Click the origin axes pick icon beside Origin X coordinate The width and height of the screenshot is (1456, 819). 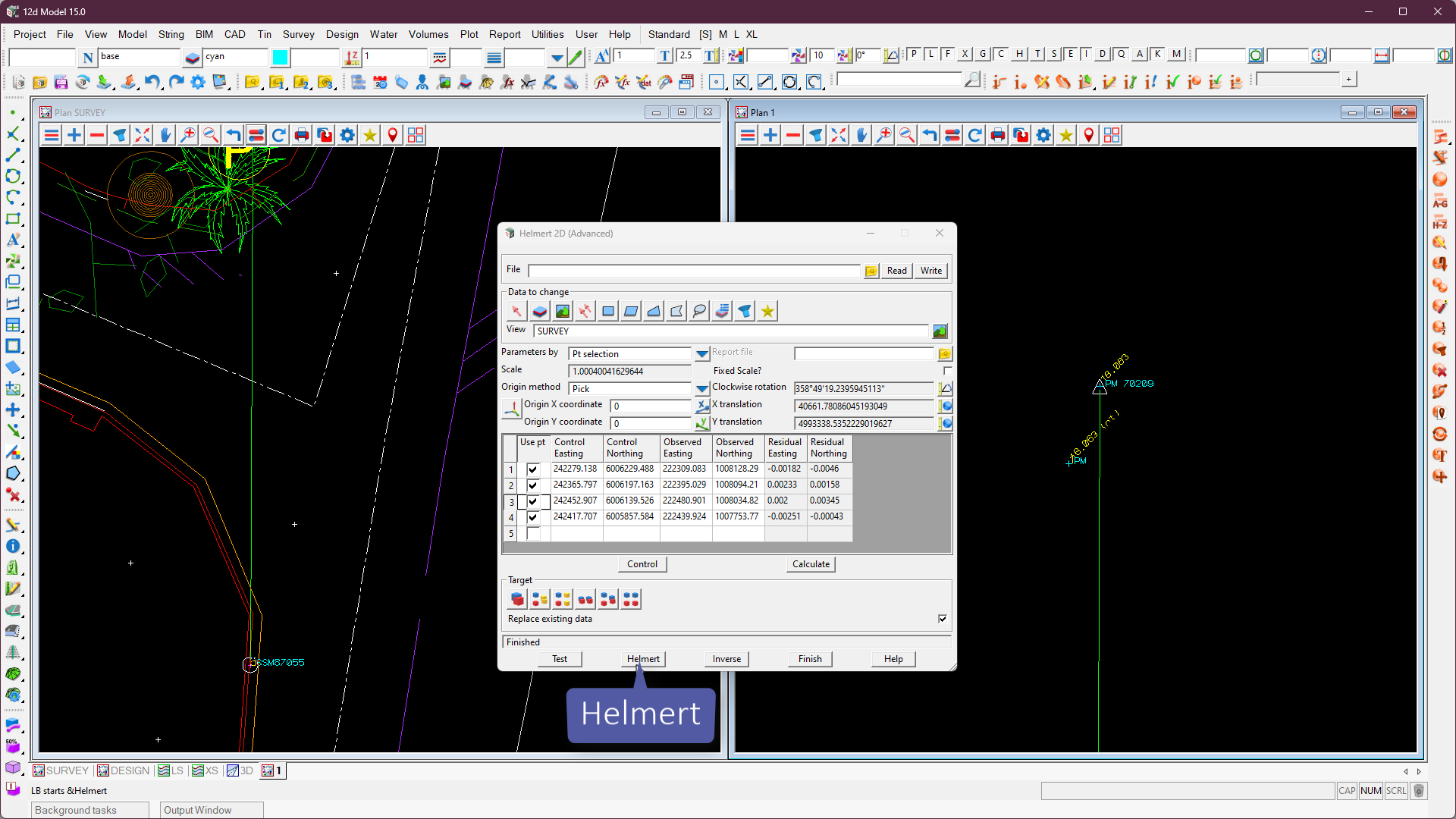[x=512, y=409]
